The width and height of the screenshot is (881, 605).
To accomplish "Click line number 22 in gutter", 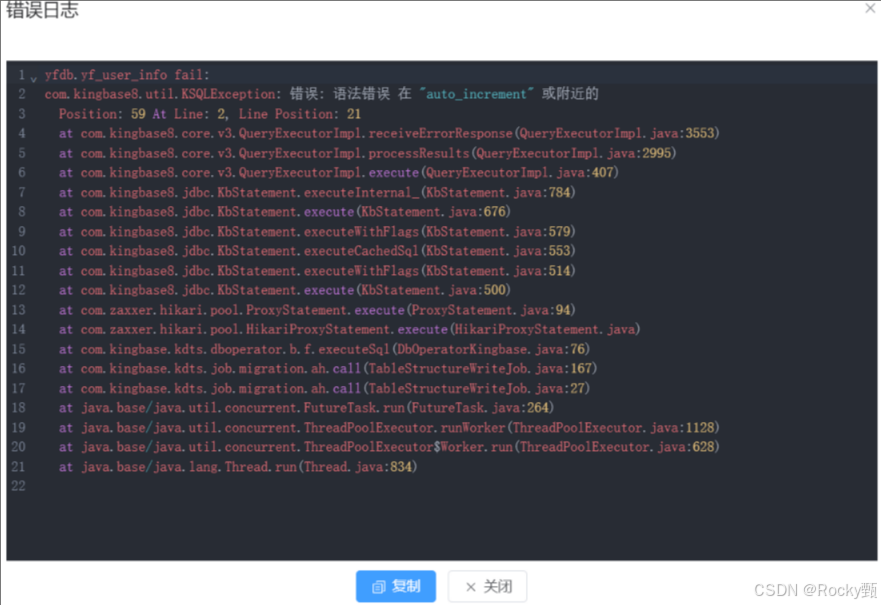I will [x=19, y=486].
